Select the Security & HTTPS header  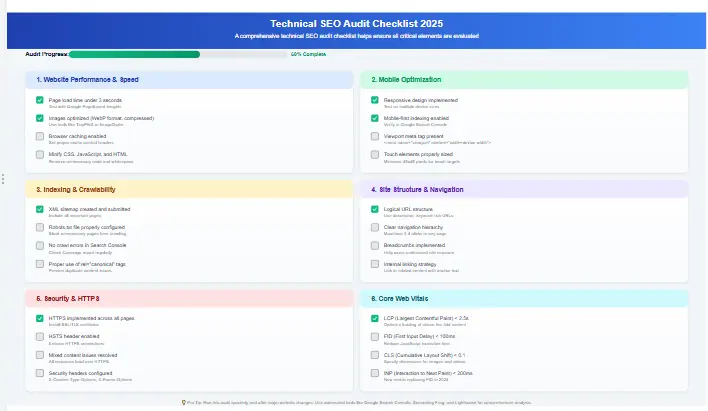(189, 299)
